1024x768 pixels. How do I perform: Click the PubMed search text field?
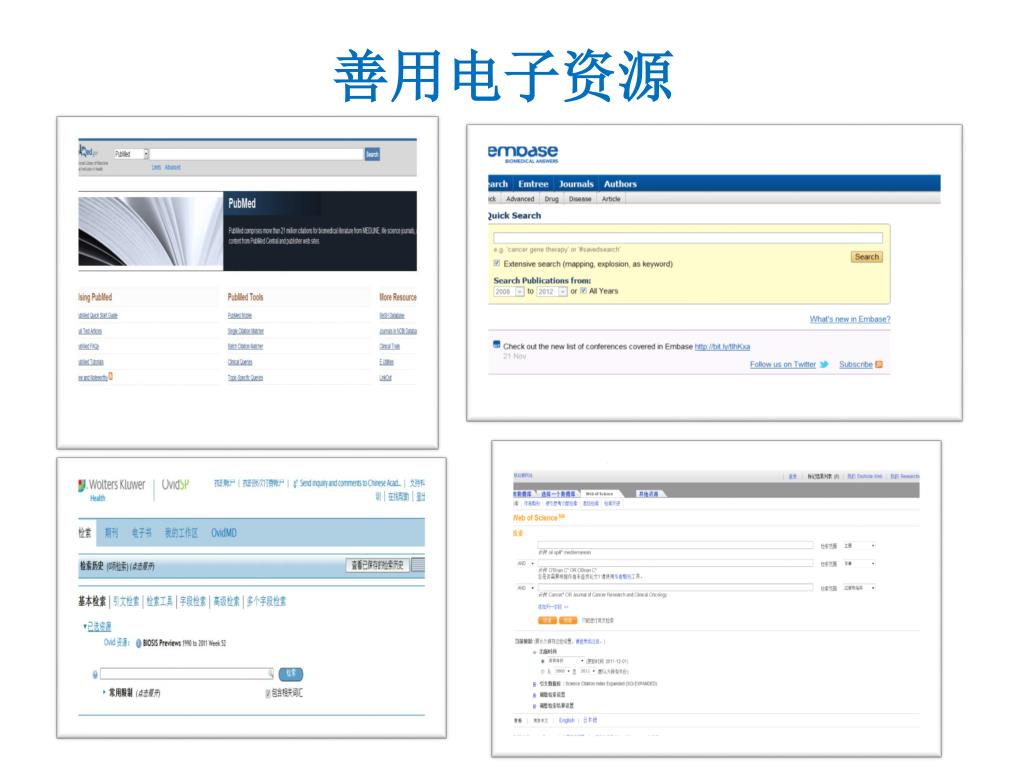(x=257, y=154)
